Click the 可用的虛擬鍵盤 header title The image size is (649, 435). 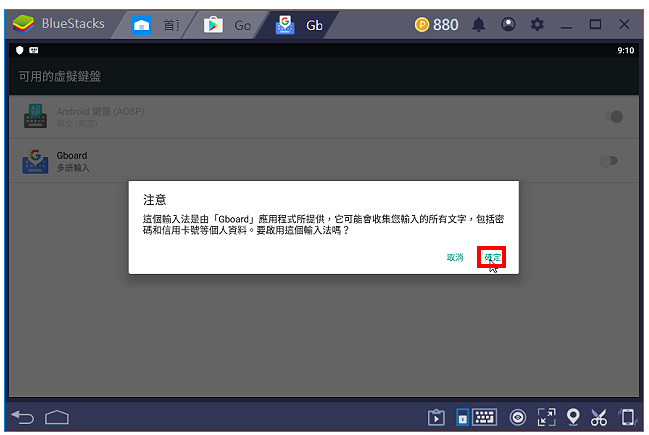pyautogui.click(x=60, y=77)
